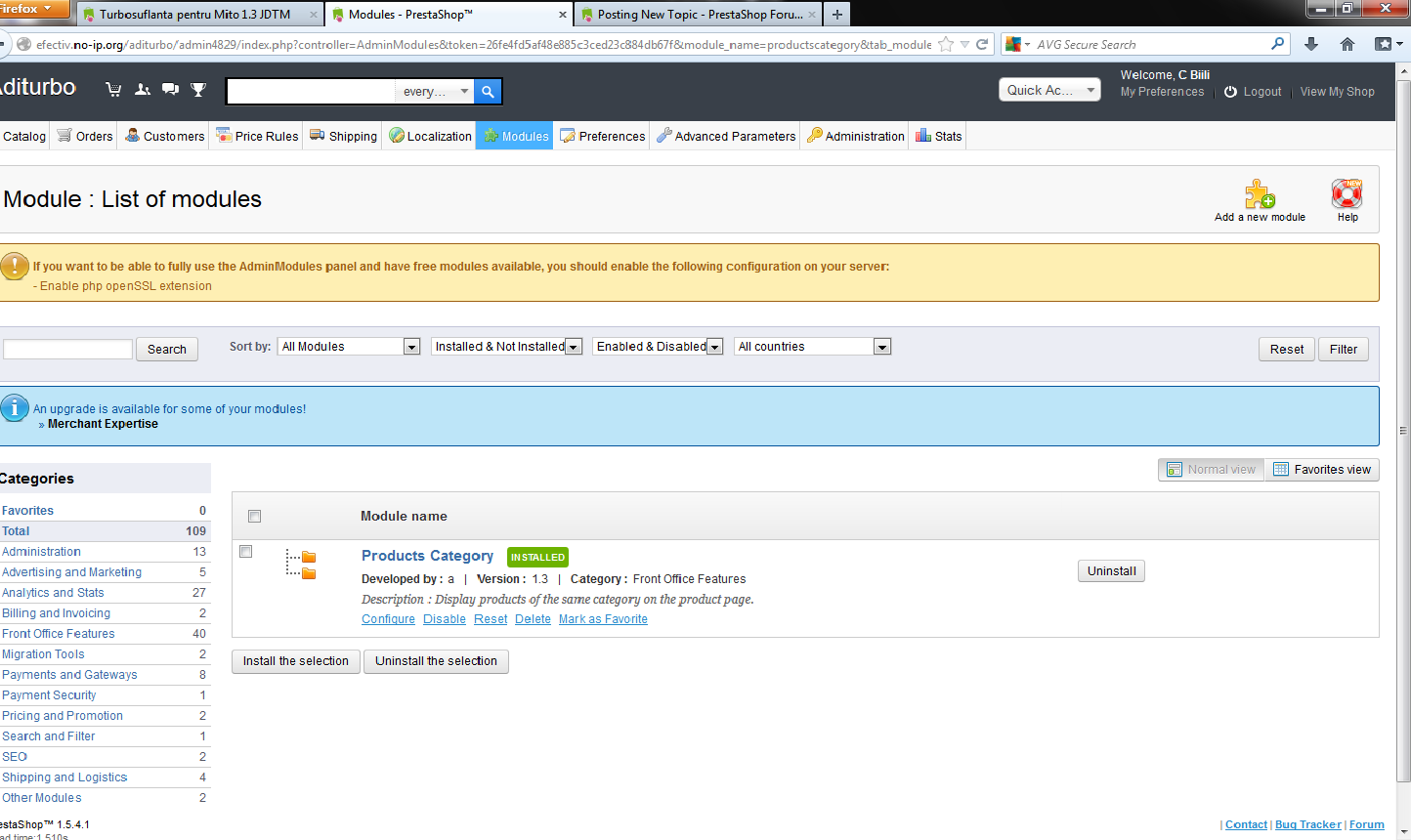
Task: Open the Shipping menu
Action: click(x=343, y=136)
